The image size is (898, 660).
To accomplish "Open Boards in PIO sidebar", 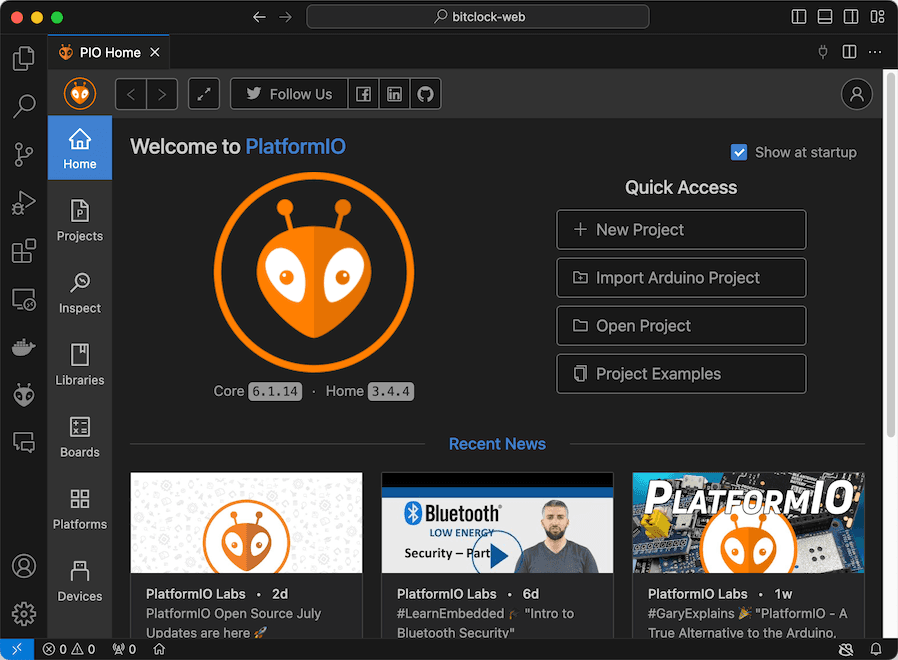I will (80, 437).
